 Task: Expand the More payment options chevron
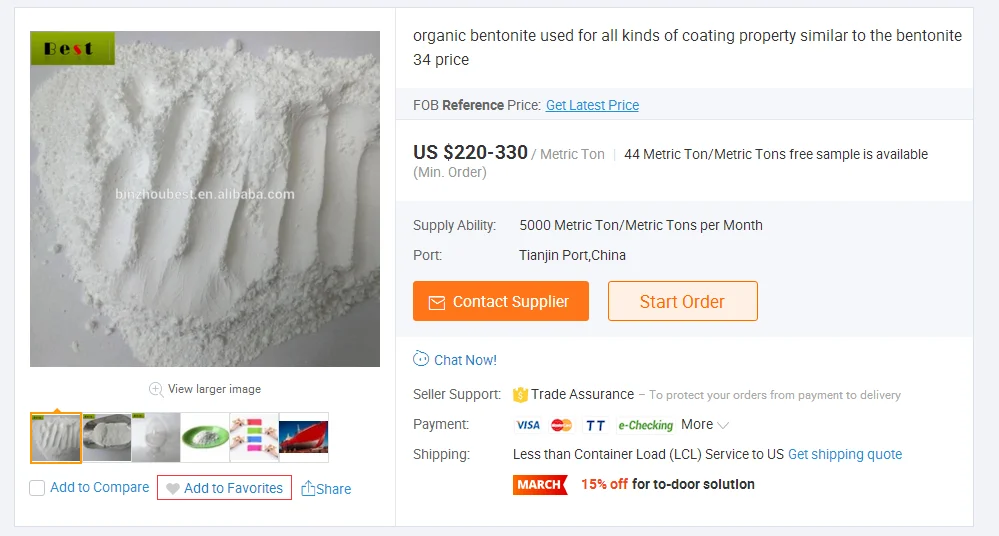723,425
